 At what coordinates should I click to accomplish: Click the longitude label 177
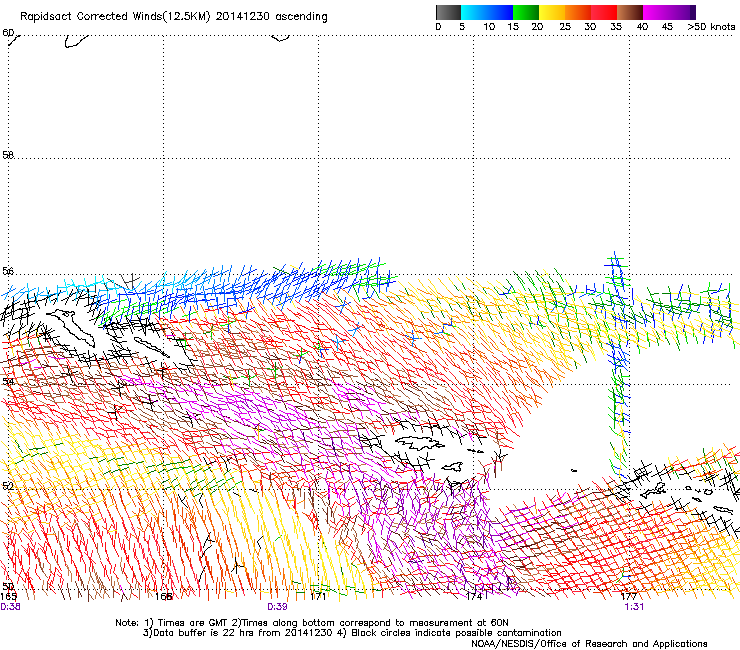click(629, 596)
